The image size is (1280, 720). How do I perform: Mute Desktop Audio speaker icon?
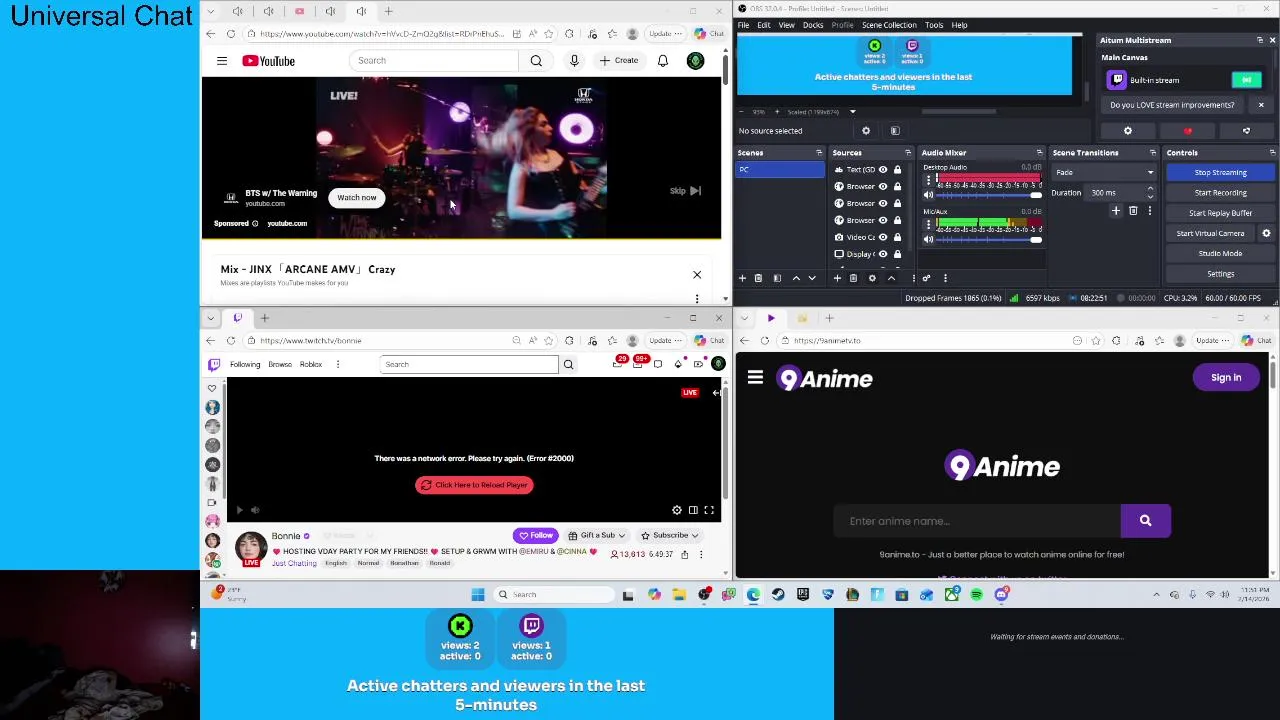pos(928,195)
